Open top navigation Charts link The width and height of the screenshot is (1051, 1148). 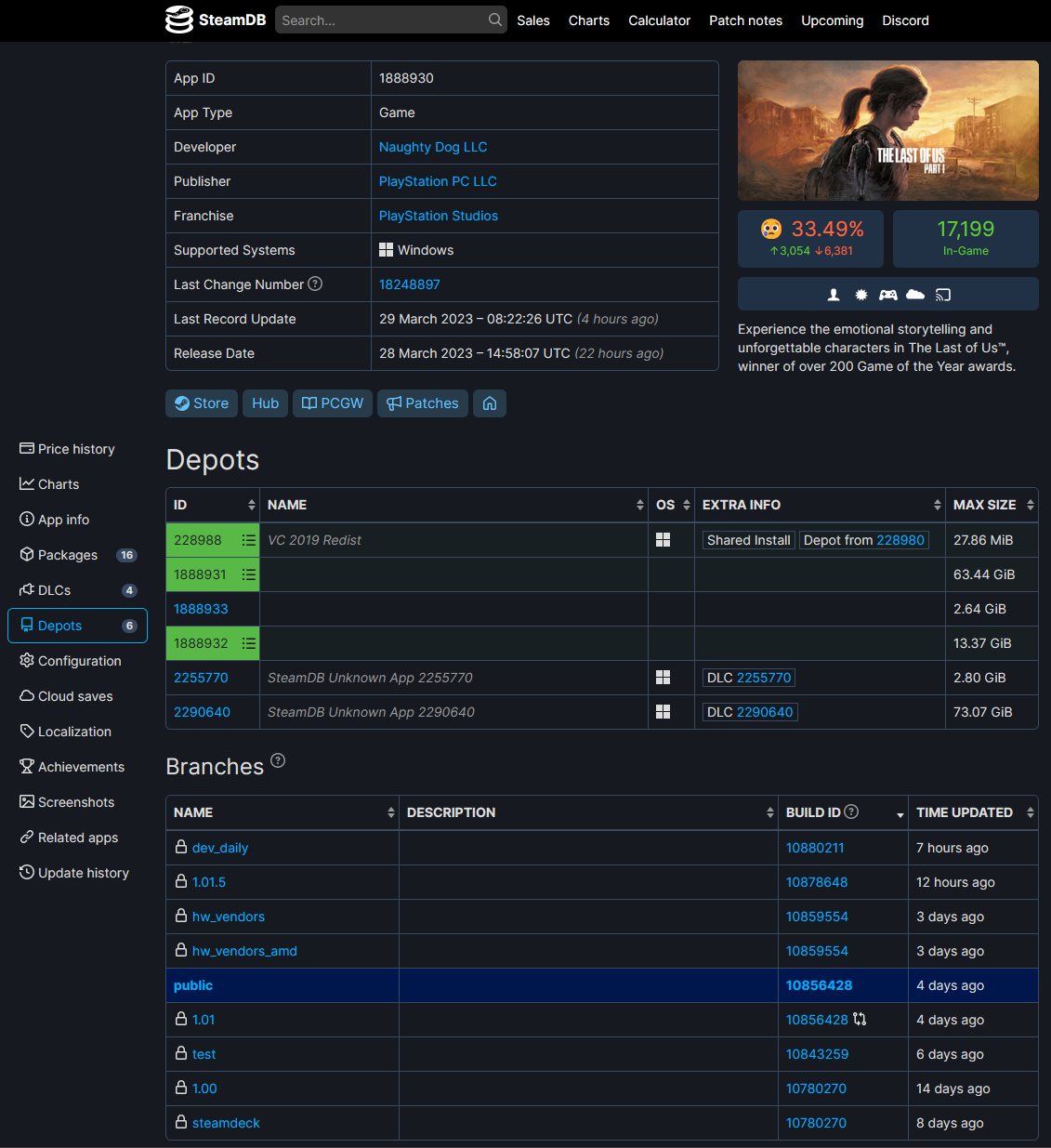click(589, 20)
